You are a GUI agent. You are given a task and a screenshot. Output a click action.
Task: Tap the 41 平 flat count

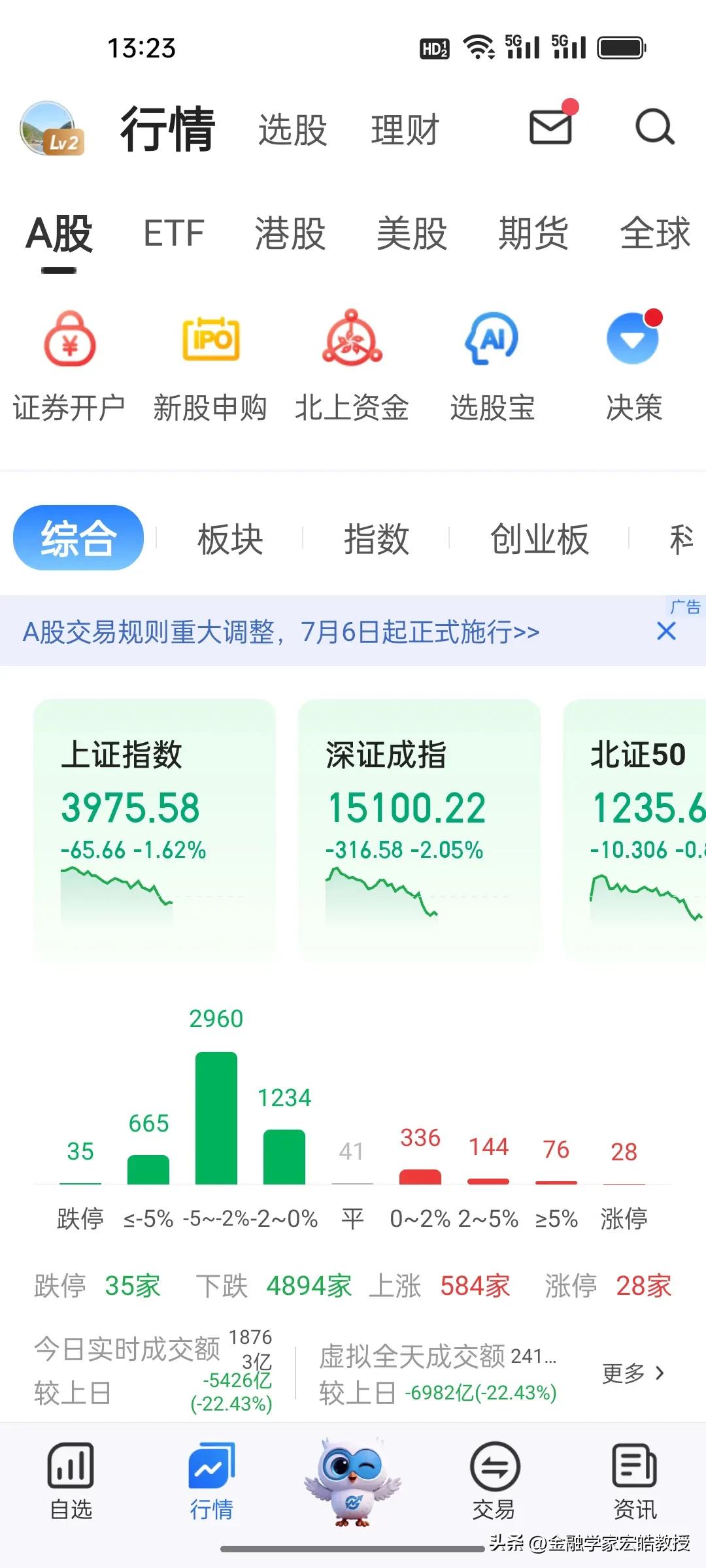(352, 1151)
